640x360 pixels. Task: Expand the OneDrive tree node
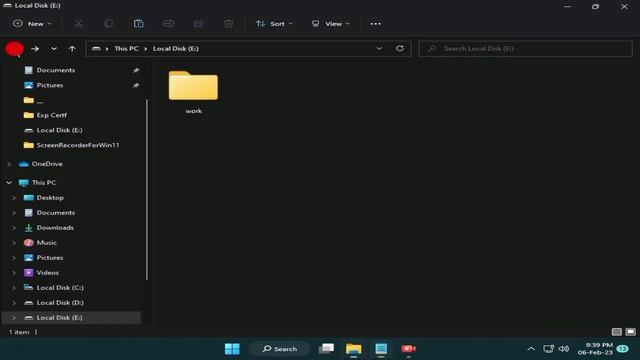(9, 164)
